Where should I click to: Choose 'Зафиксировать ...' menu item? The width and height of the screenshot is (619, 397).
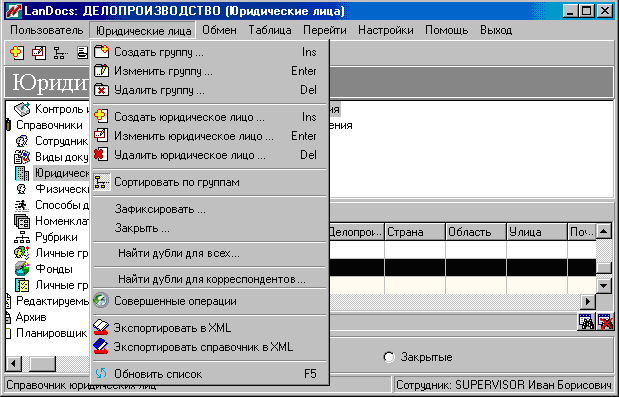tap(210, 209)
